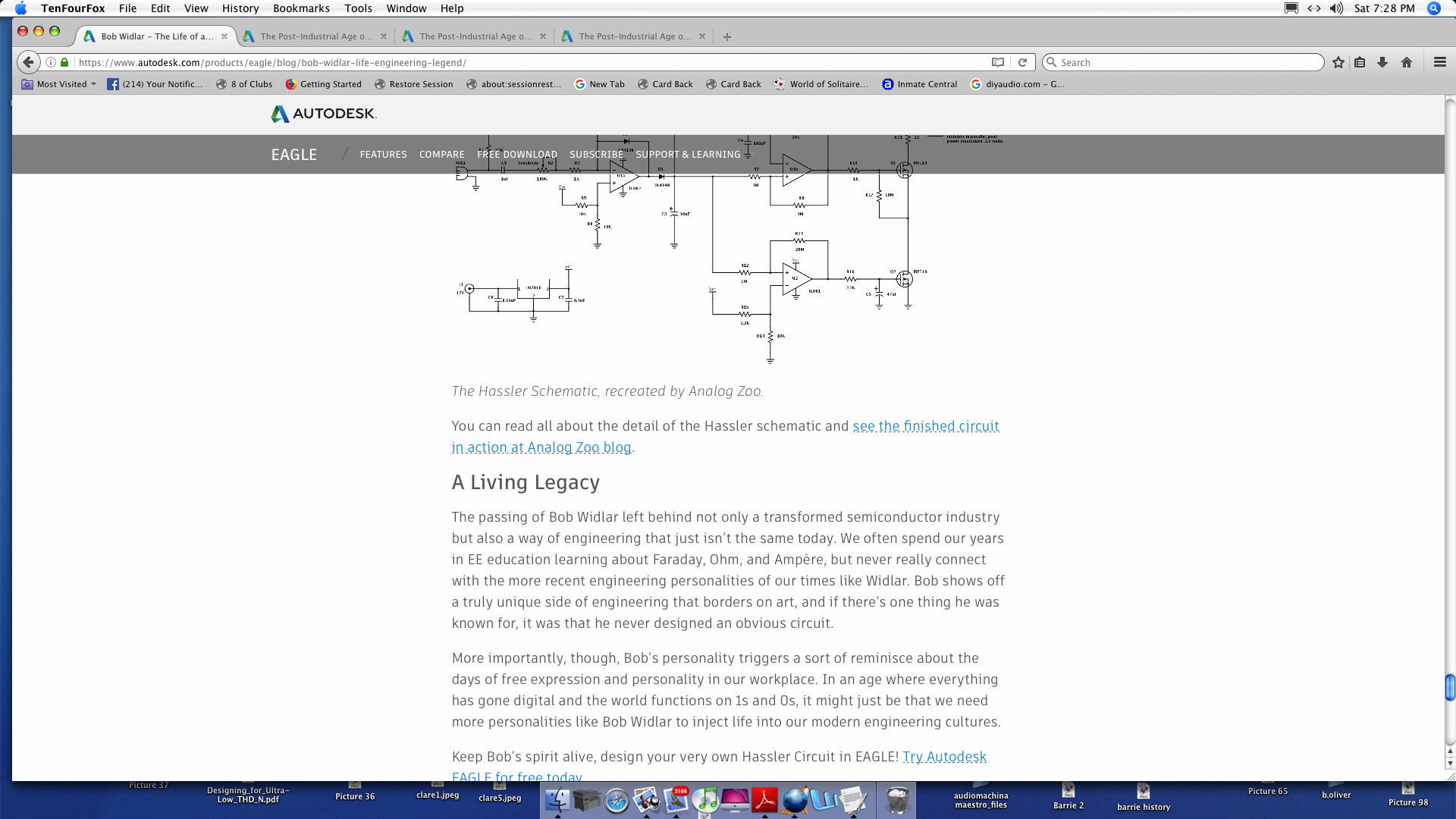The width and height of the screenshot is (1456, 819).
Task: Click the URL address field
Action: 531,62
